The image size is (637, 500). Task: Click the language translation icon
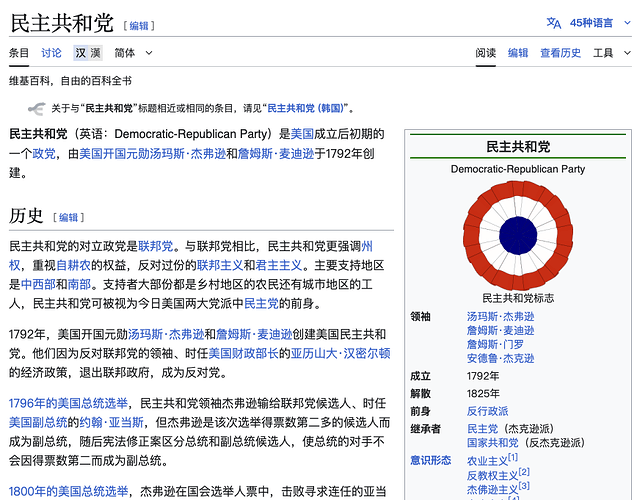tap(554, 22)
